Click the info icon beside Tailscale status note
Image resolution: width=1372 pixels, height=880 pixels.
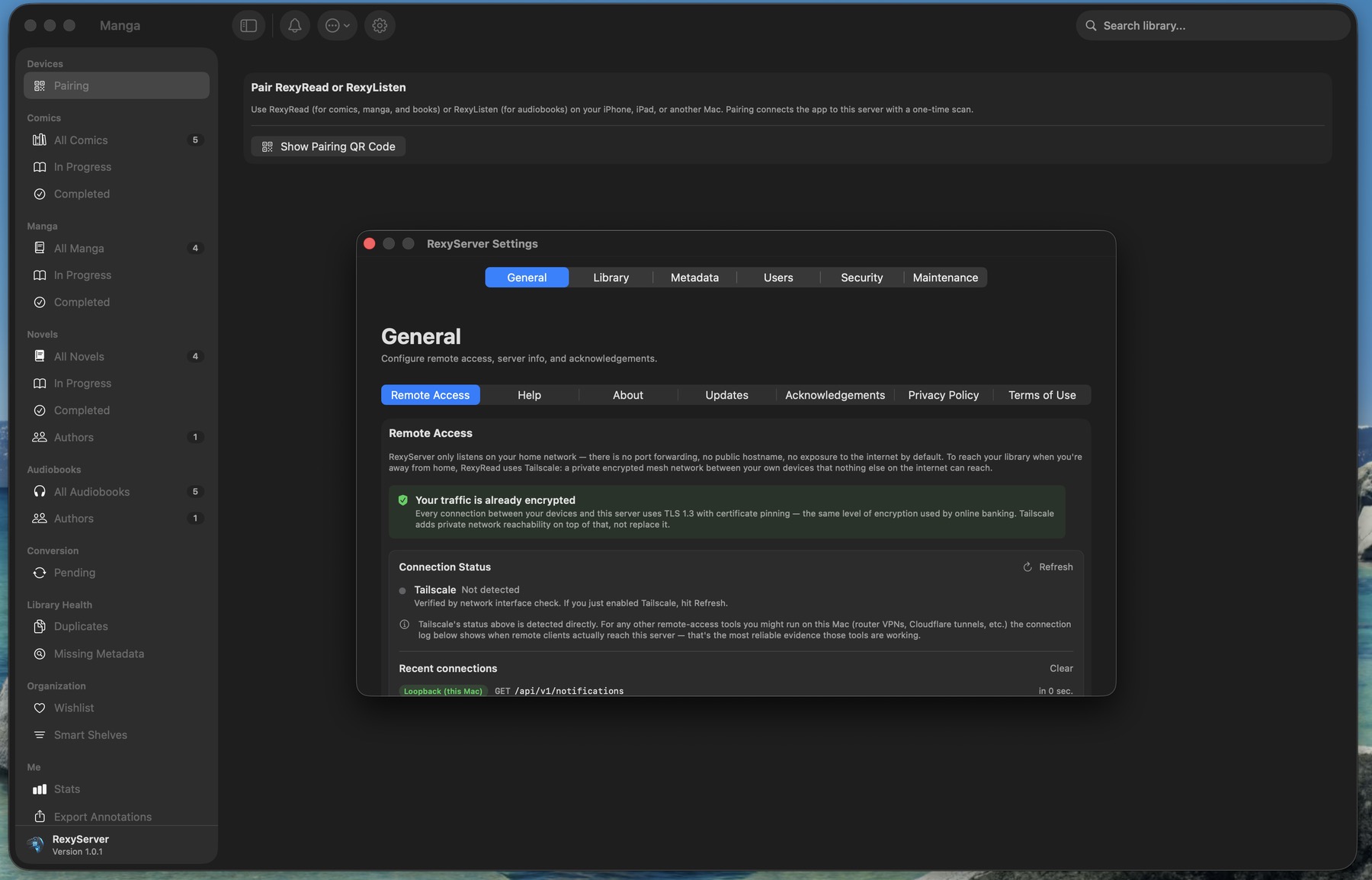point(404,624)
